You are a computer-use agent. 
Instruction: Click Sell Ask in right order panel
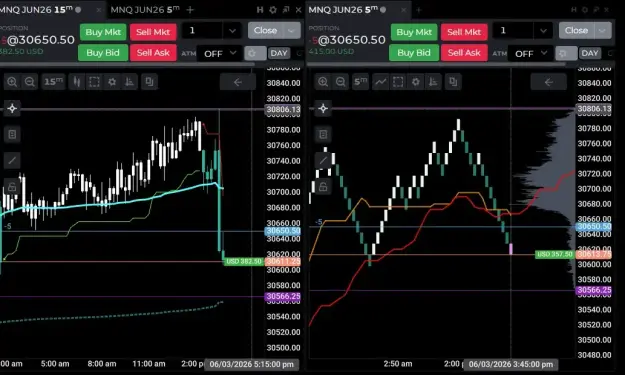[x=464, y=53]
